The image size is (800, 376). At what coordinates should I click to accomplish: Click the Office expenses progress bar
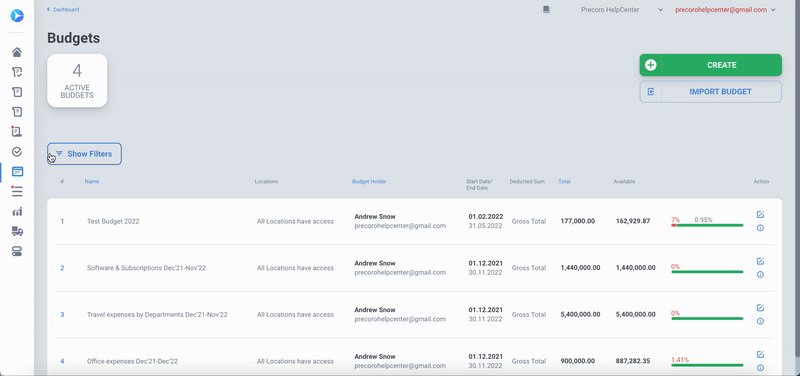[707, 365]
